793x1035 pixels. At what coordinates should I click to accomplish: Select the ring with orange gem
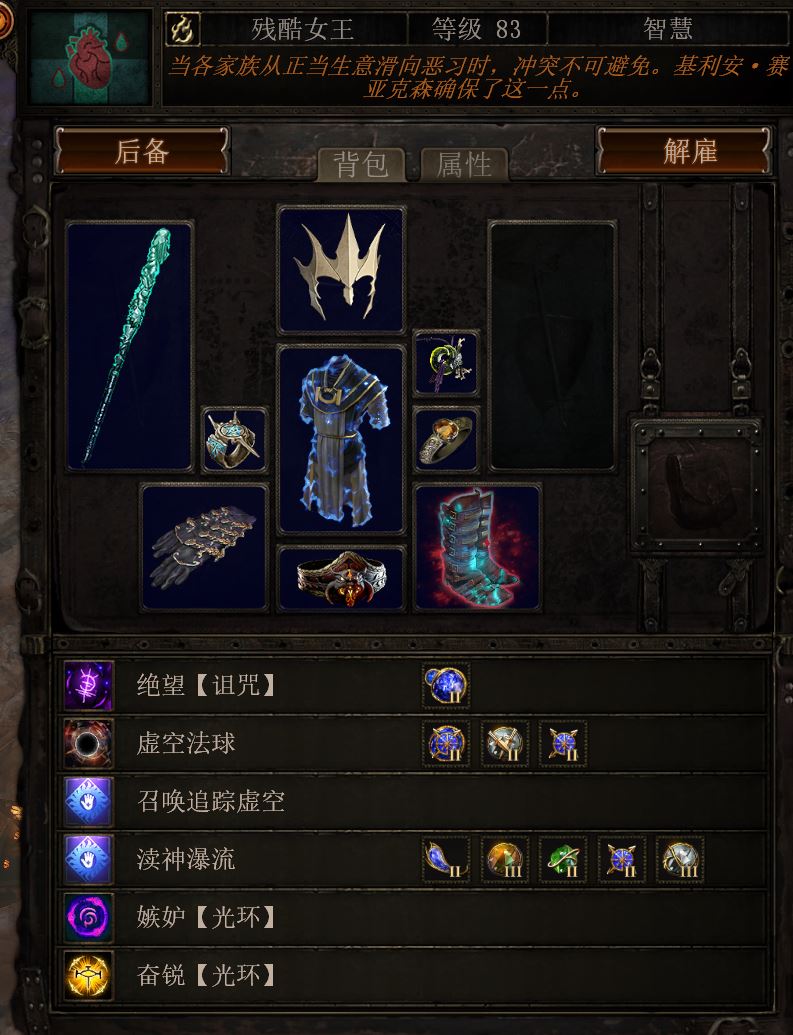446,438
